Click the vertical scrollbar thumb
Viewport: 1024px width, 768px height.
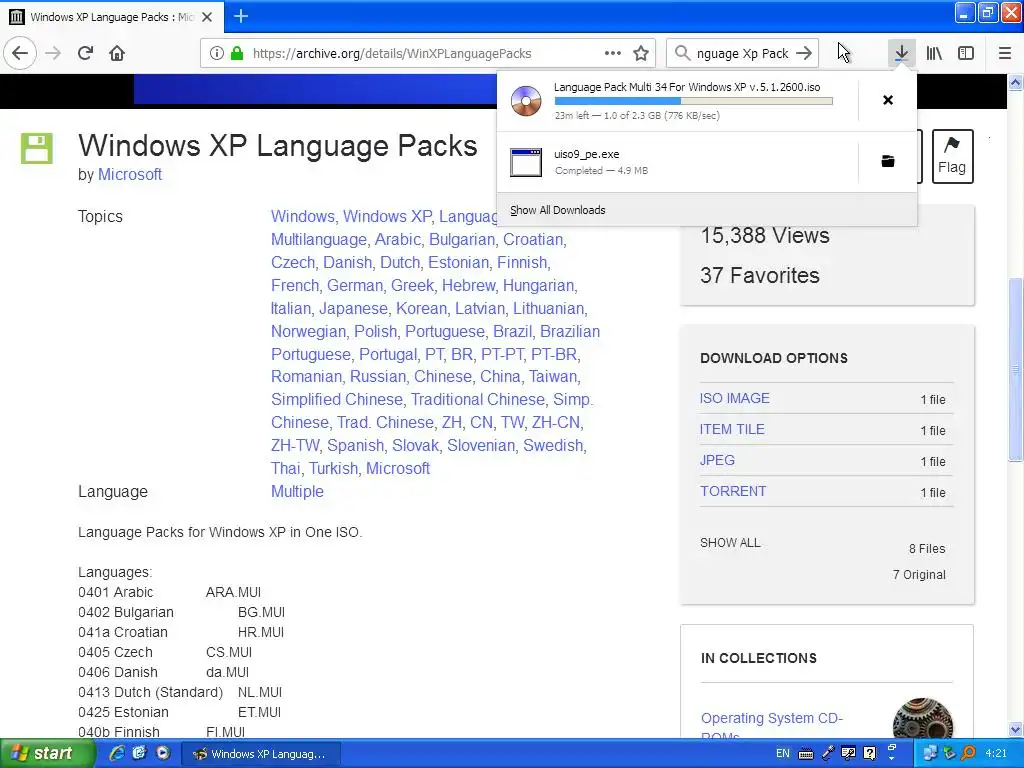pyautogui.click(x=1015, y=370)
